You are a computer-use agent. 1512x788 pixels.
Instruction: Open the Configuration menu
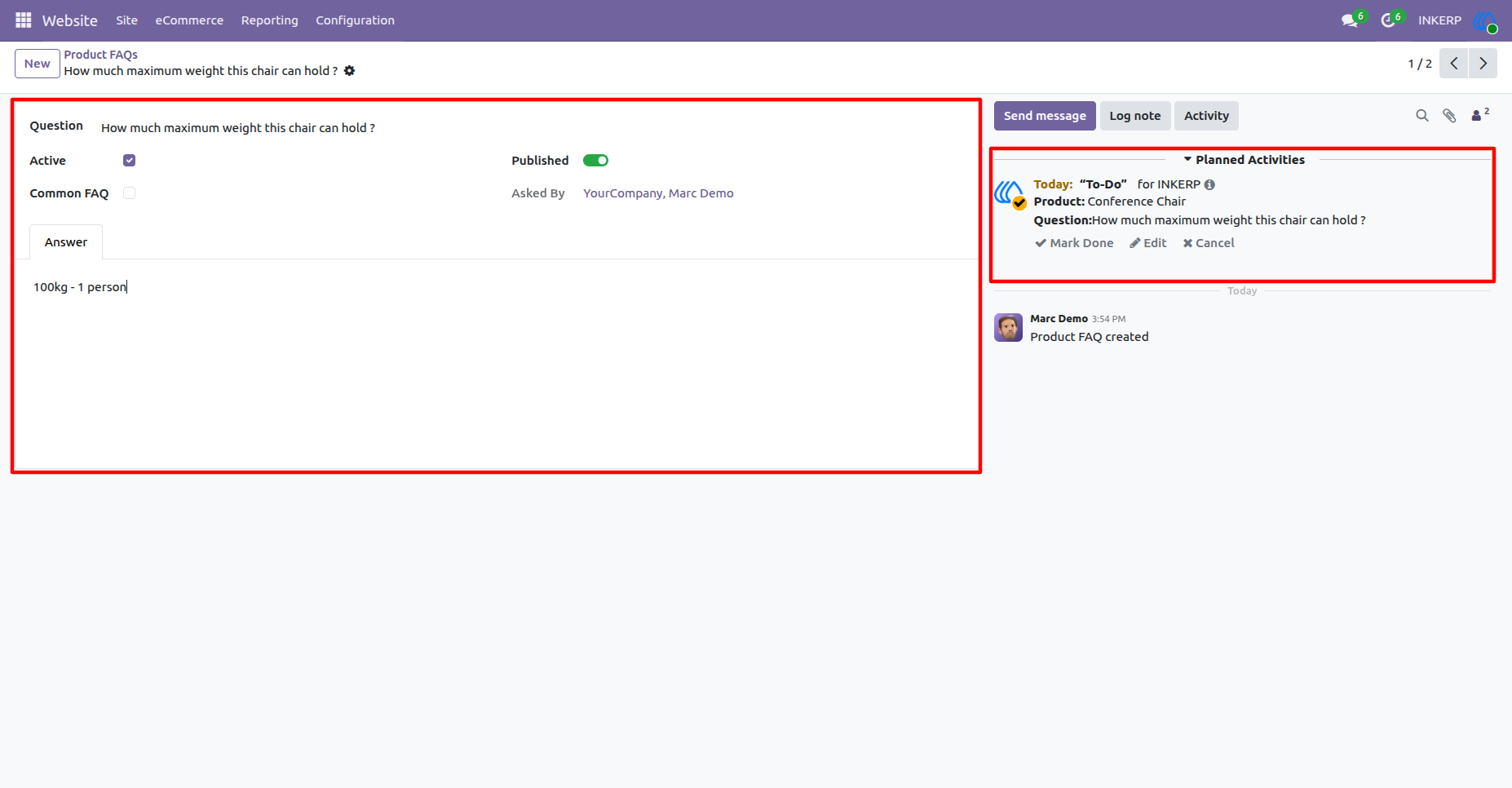pyautogui.click(x=355, y=20)
